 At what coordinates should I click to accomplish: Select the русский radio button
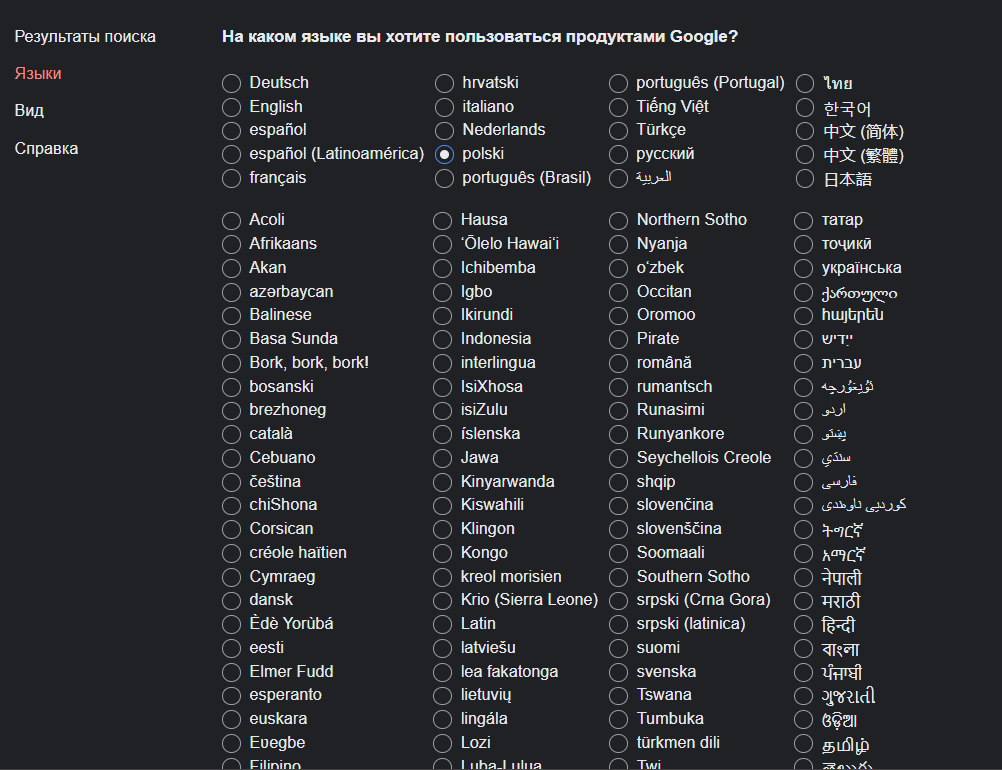[x=619, y=155]
